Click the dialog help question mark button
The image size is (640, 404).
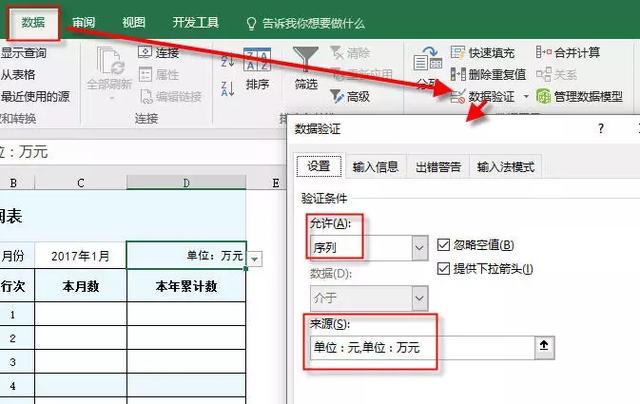click(601, 129)
